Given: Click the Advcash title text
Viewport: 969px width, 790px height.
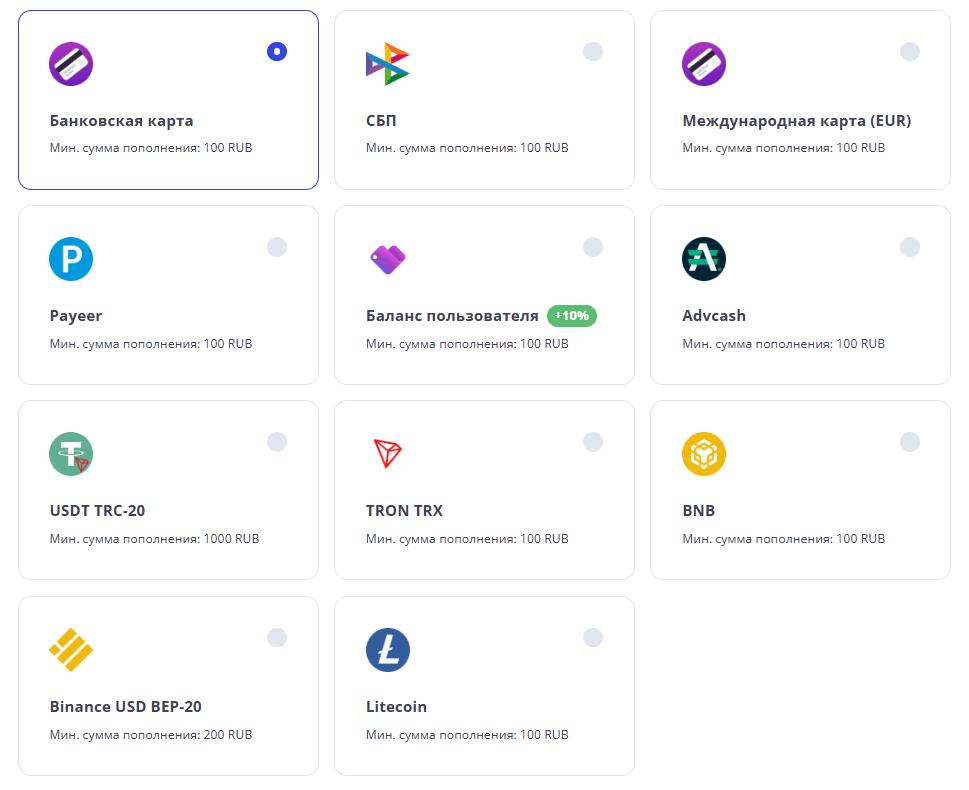Looking at the screenshot, I should pos(714,316).
